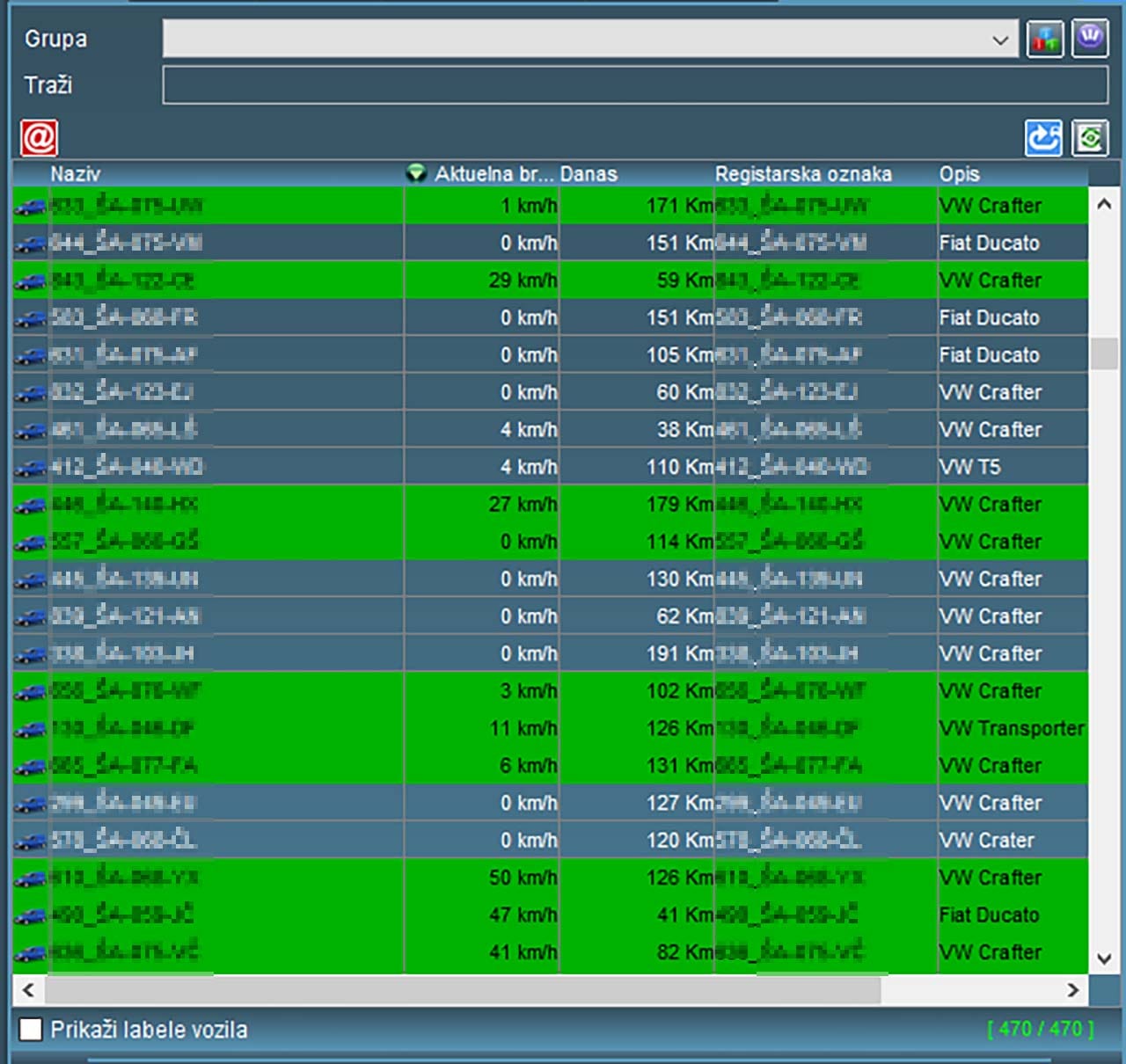Open the Grupa dropdown list
The width and height of the screenshot is (1126, 1064).
(x=1000, y=40)
